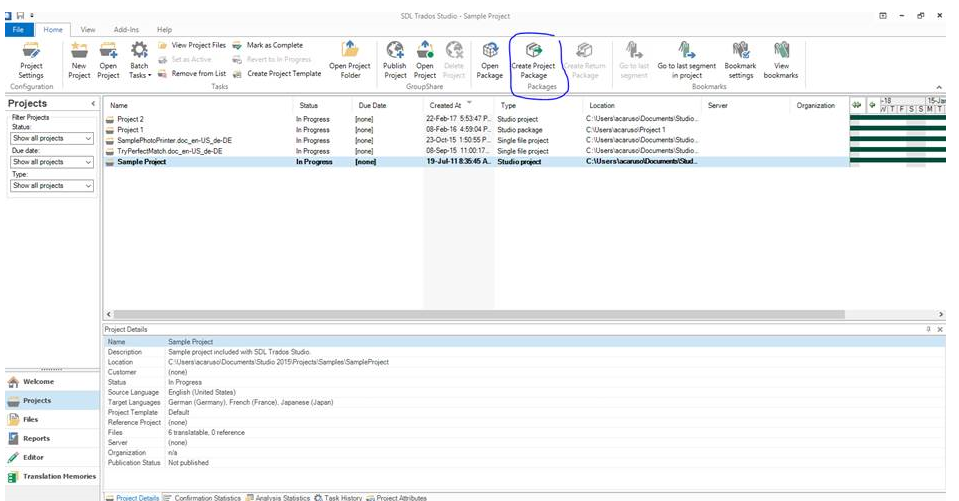Sort by the Status column header

pos(322,105)
